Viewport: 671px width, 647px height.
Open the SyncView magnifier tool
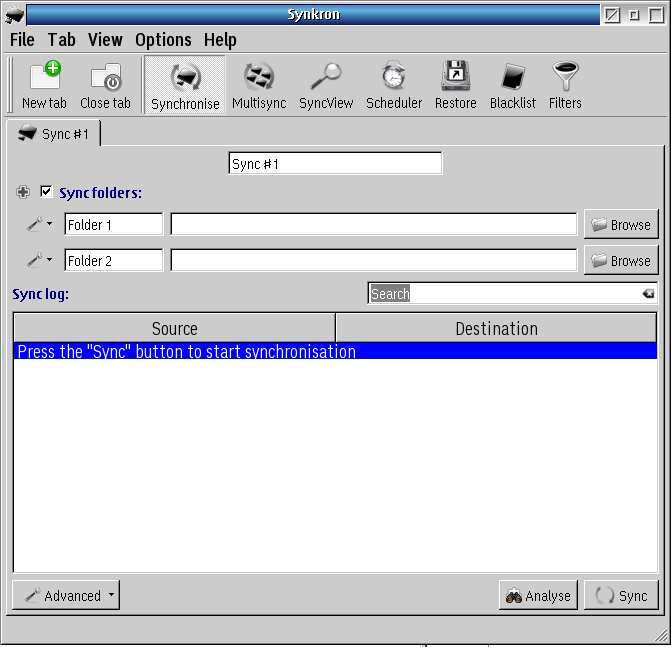(326, 85)
